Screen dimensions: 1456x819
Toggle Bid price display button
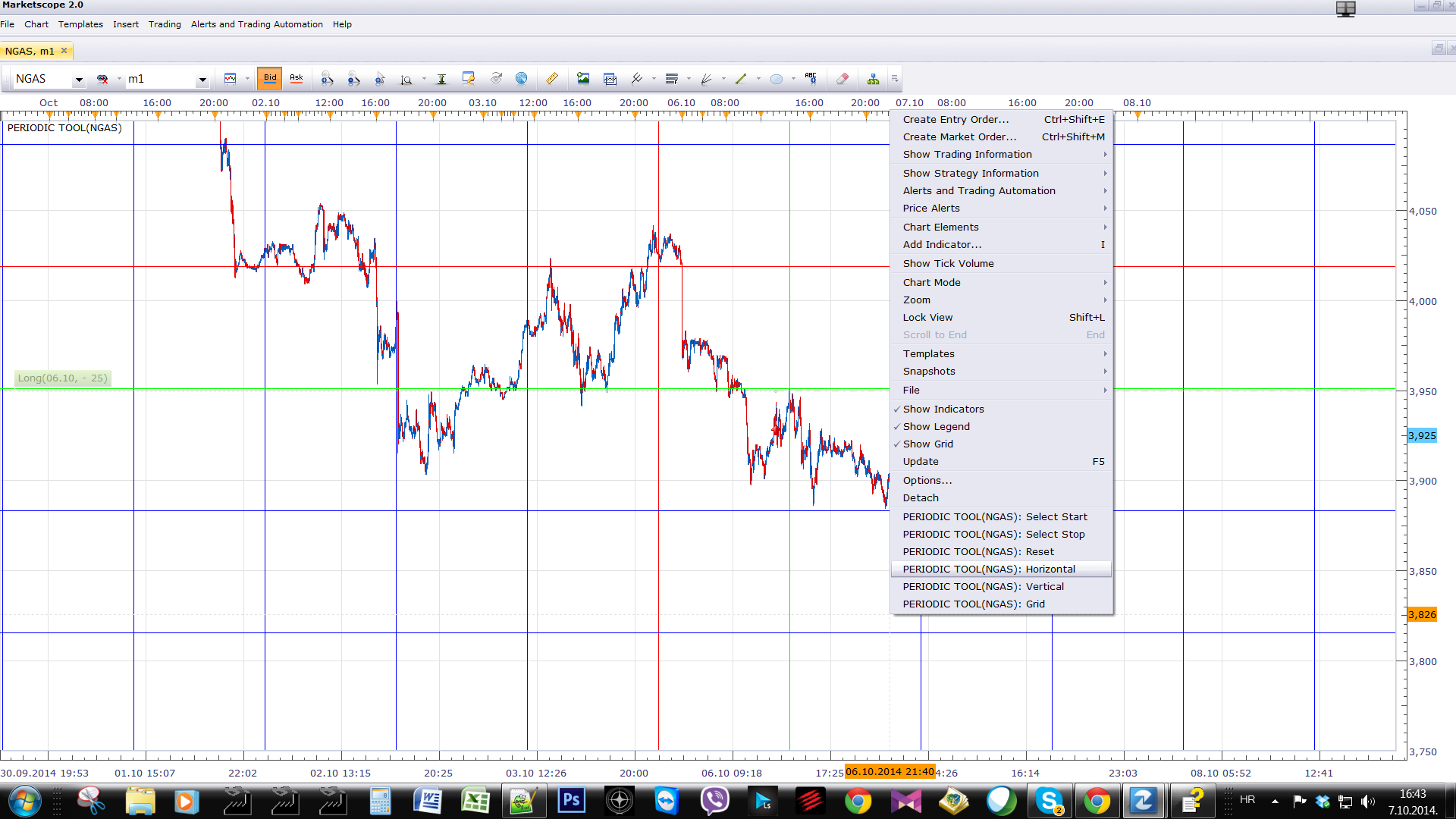click(x=270, y=78)
